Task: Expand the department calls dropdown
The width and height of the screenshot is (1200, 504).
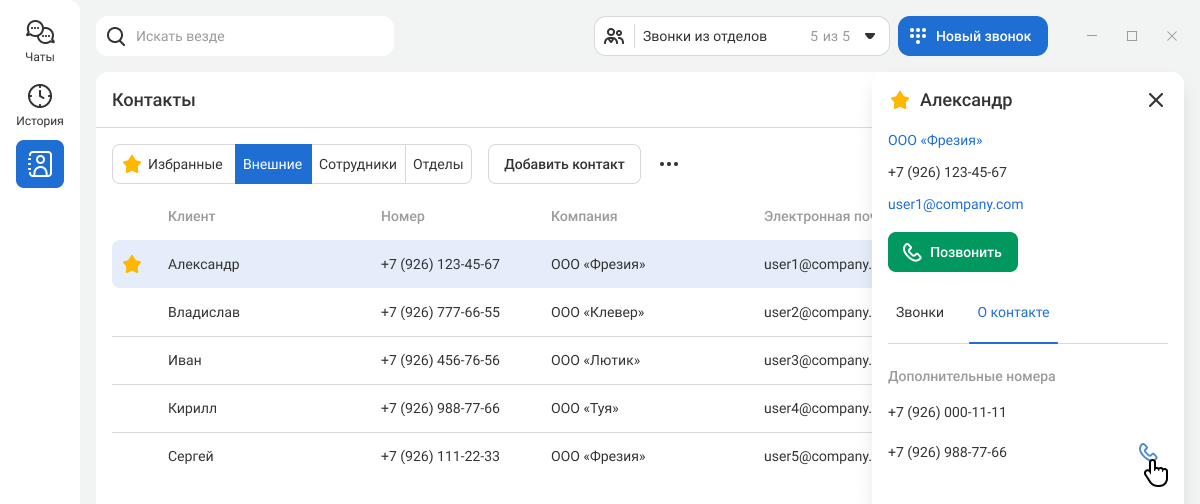Action: point(869,36)
